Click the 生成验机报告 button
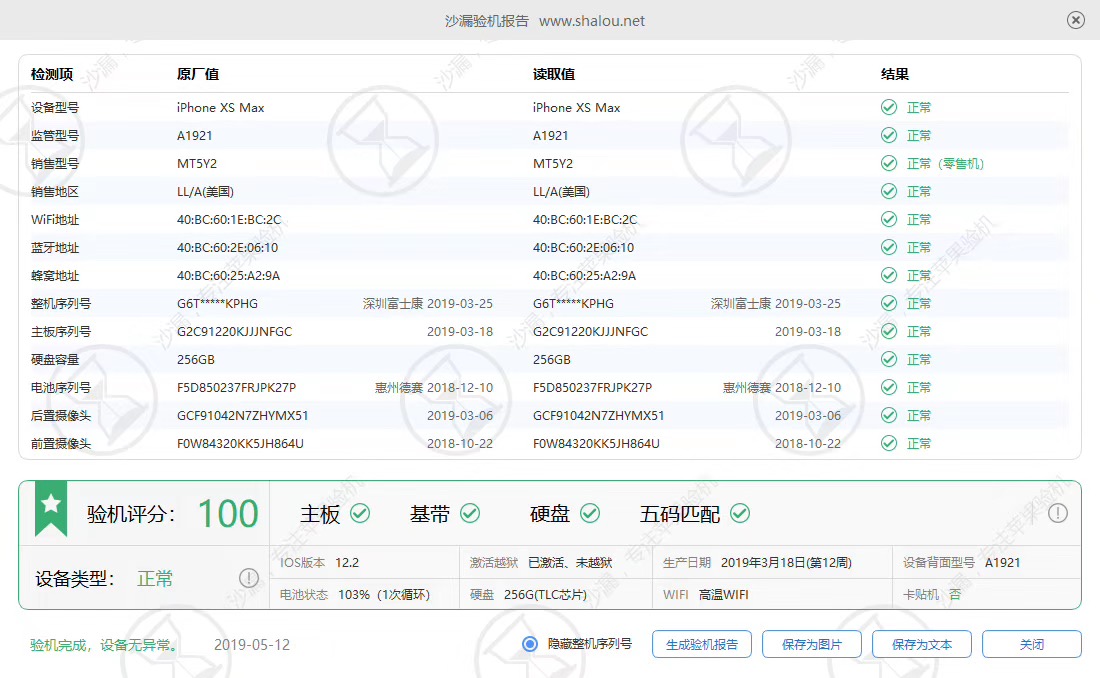The height and width of the screenshot is (678, 1100). pos(702,644)
